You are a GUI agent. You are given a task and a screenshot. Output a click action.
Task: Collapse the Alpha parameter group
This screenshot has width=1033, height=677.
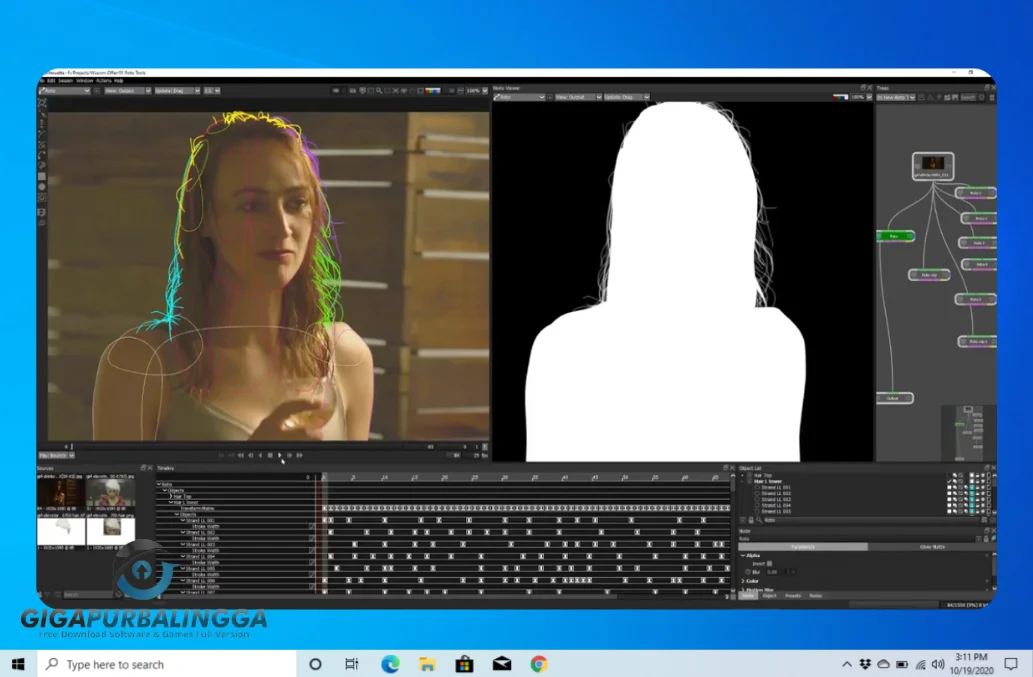[743, 555]
